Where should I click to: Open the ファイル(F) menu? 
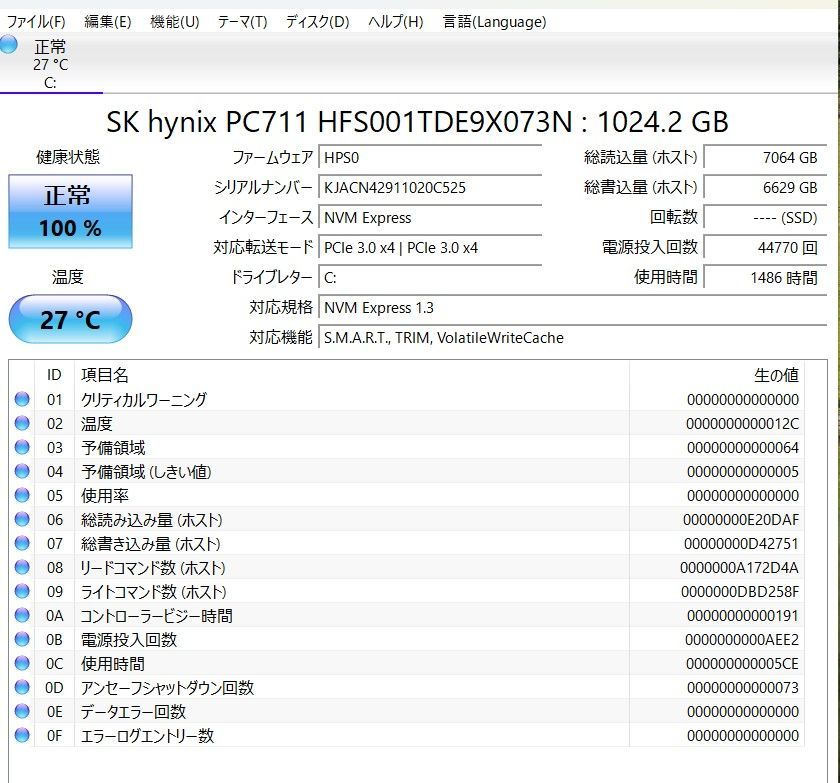36,22
